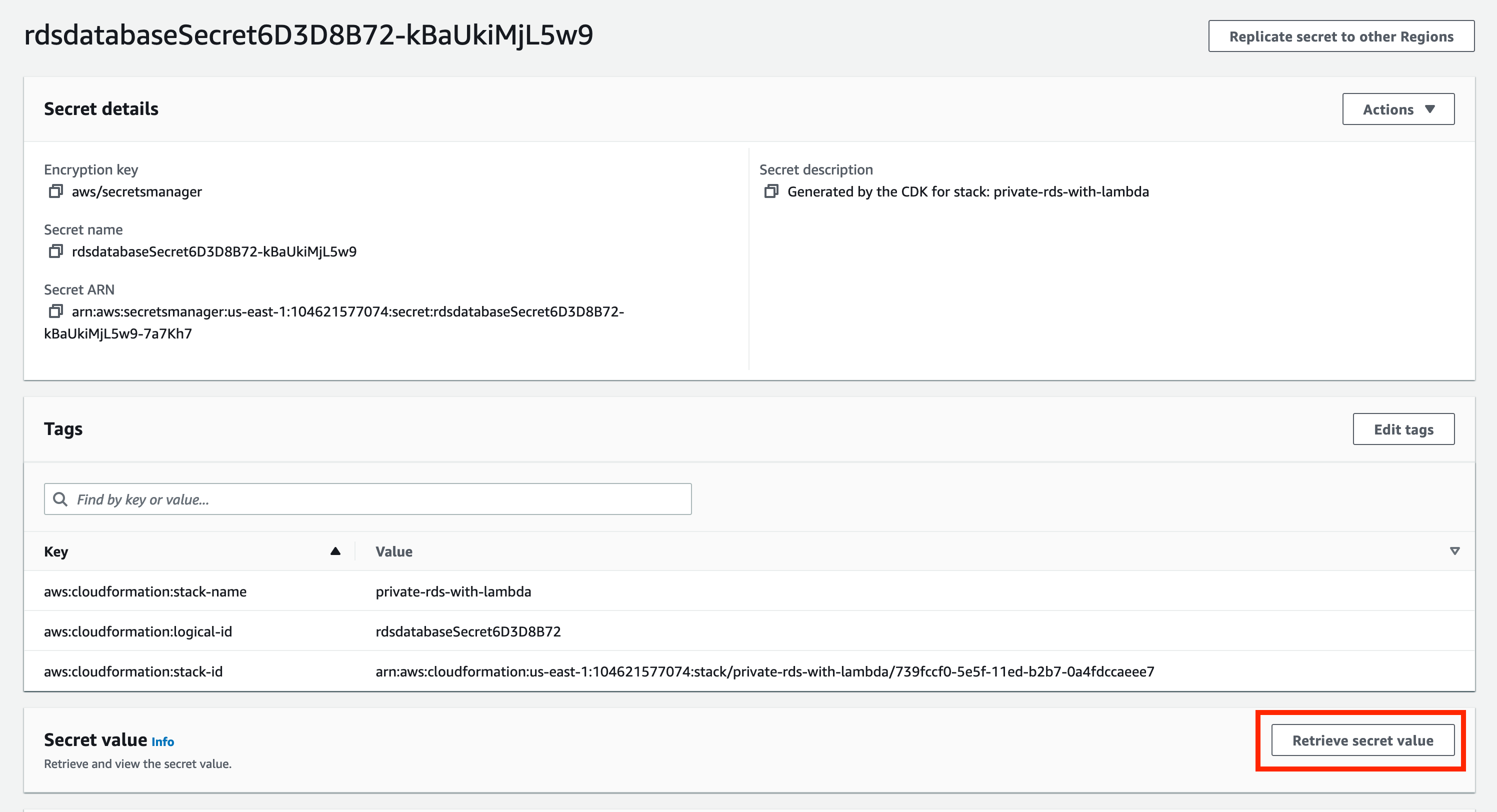
Task: Focus the Find by key or value field
Action: tap(377, 498)
